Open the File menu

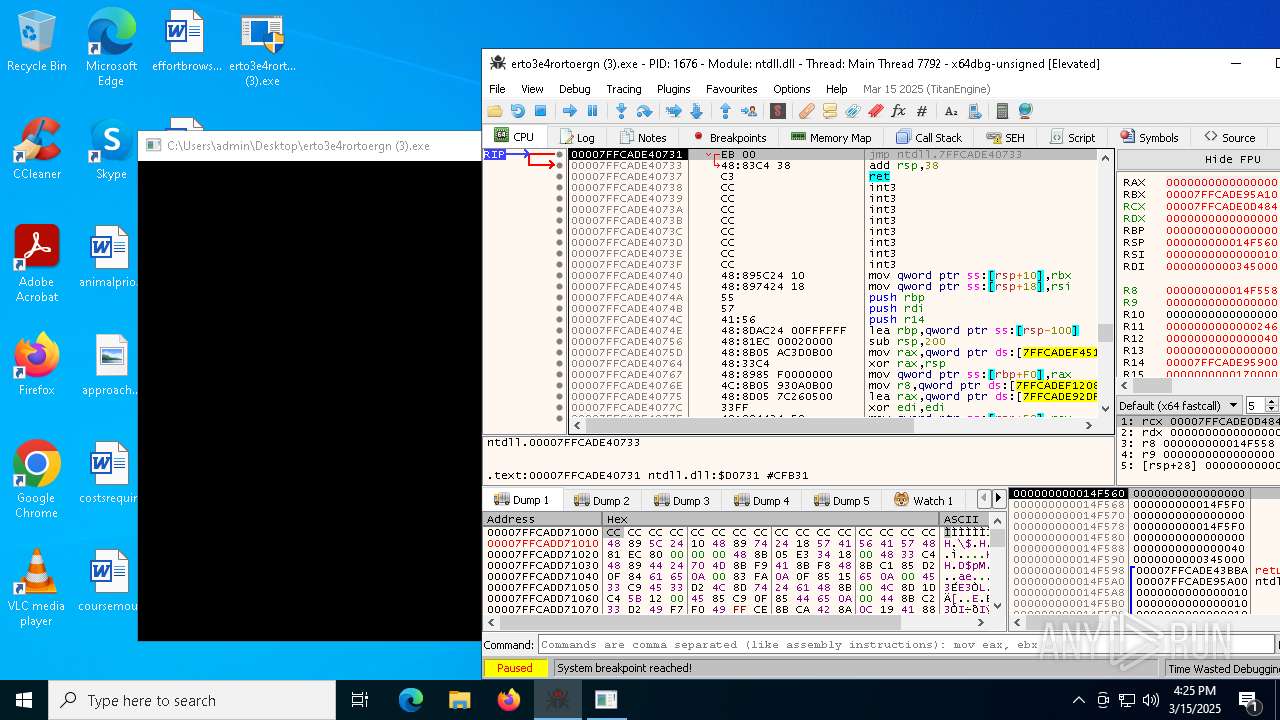497,89
